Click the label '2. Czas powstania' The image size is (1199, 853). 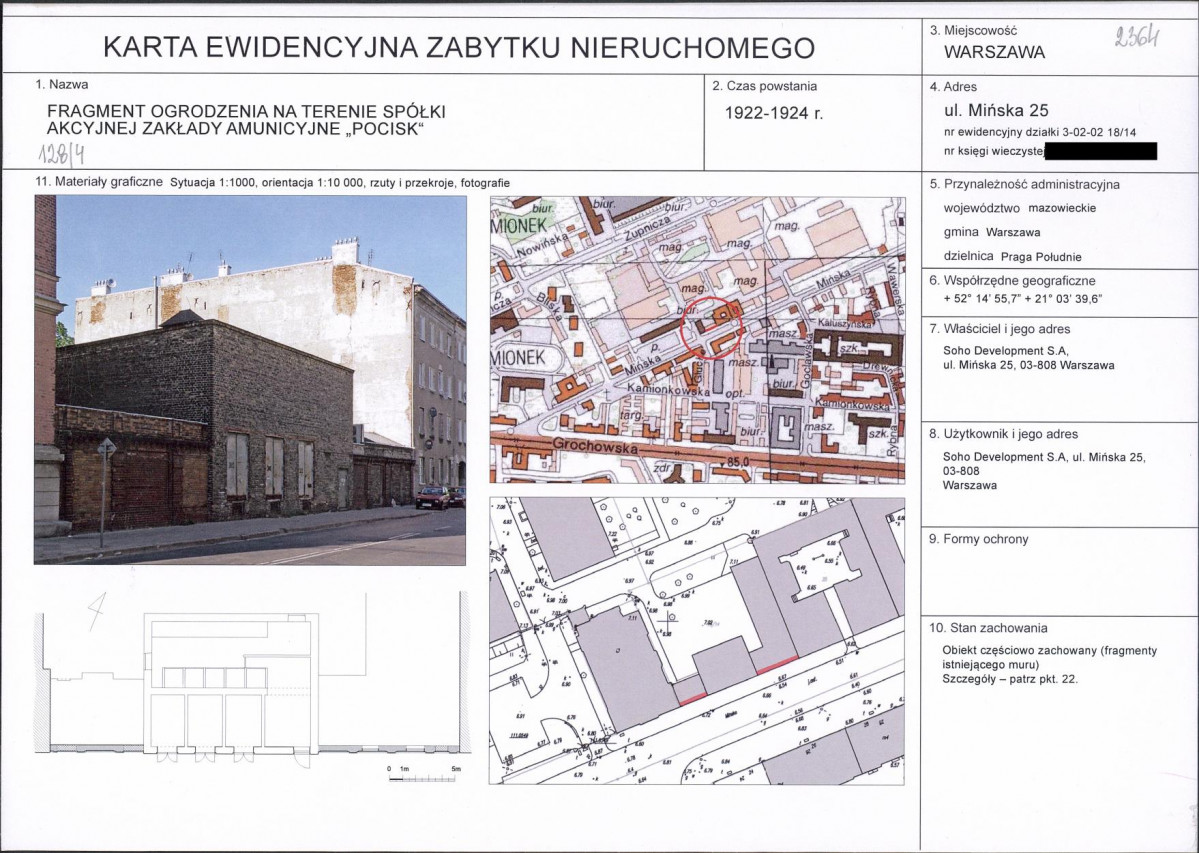coord(765,86)
